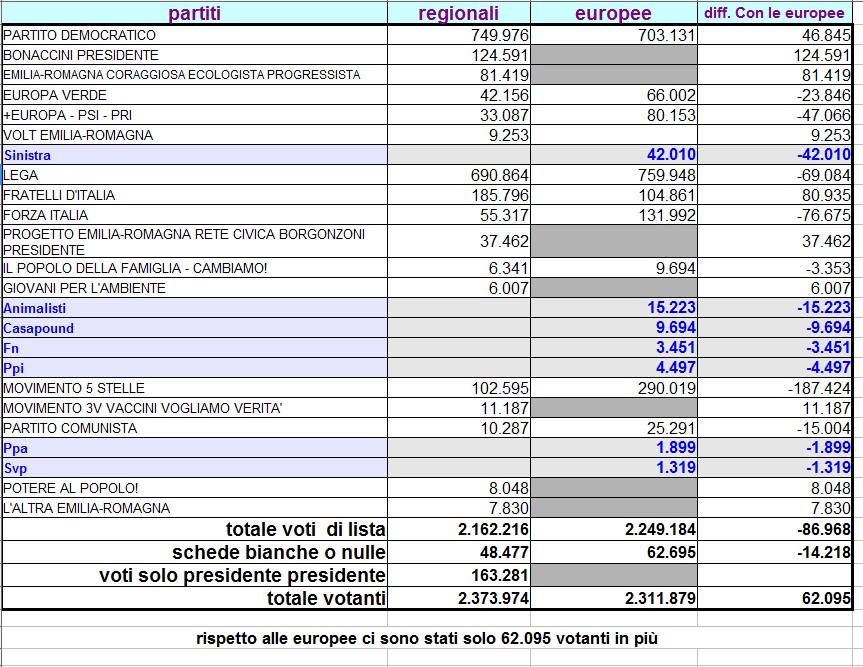Select Animalisti's europee value 15.223

point(671,308)
